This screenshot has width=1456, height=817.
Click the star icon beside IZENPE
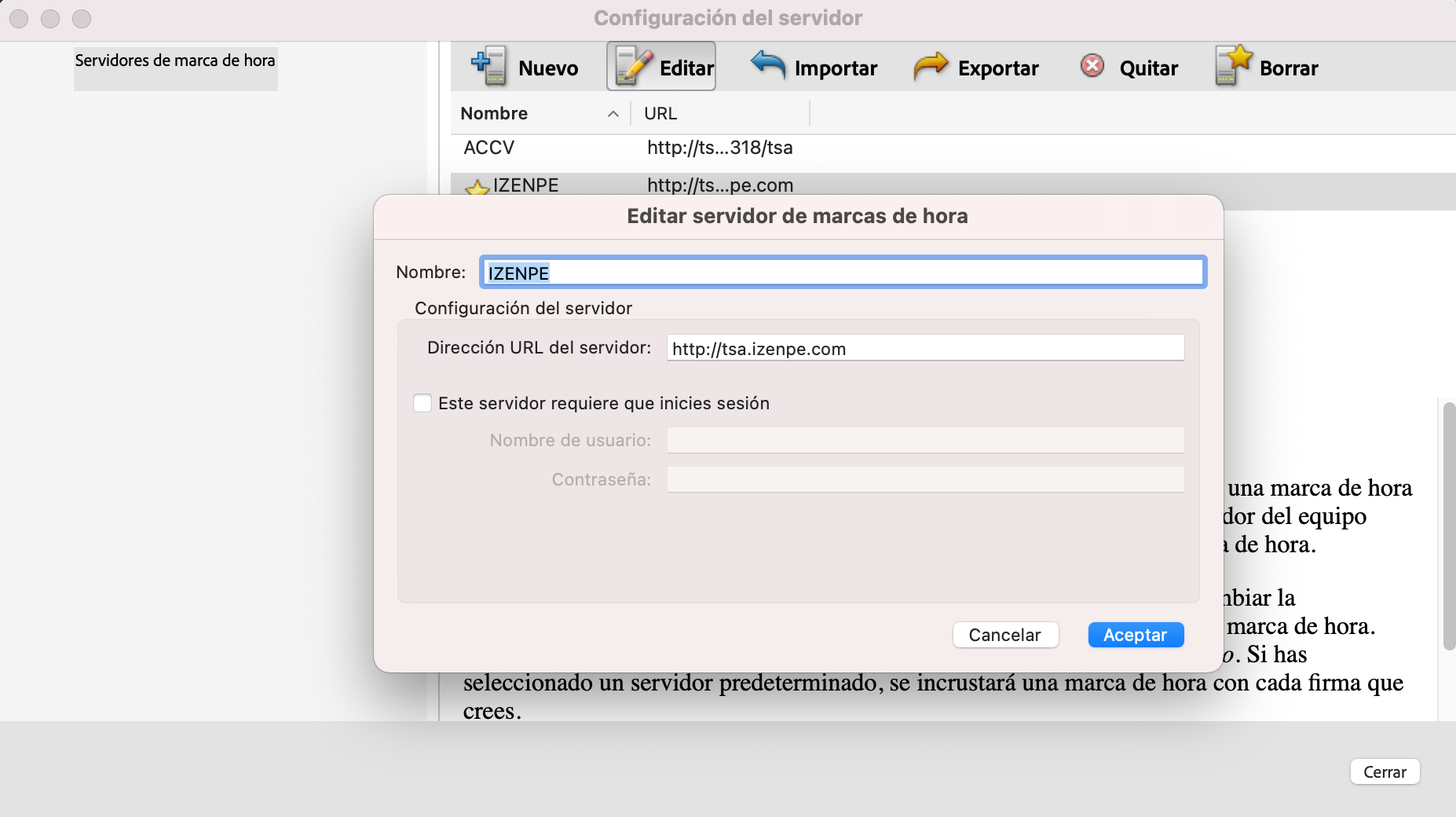pos(477,188)
